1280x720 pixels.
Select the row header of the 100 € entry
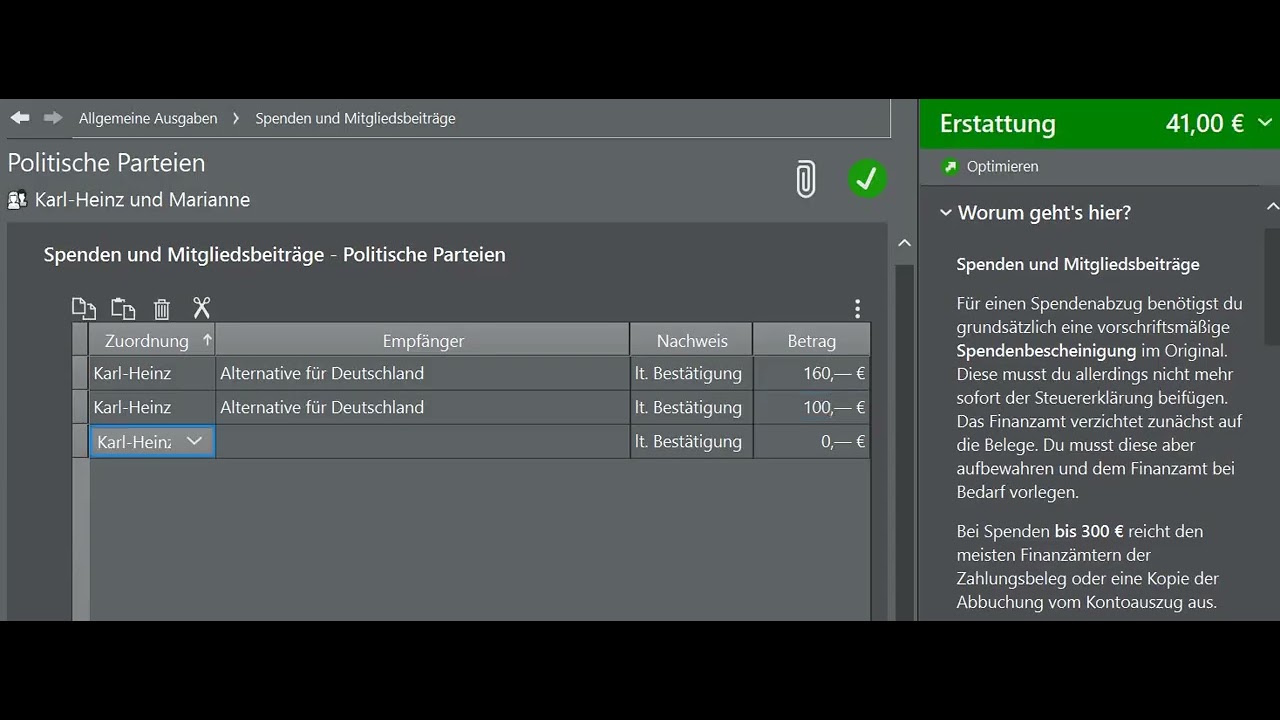80,408
